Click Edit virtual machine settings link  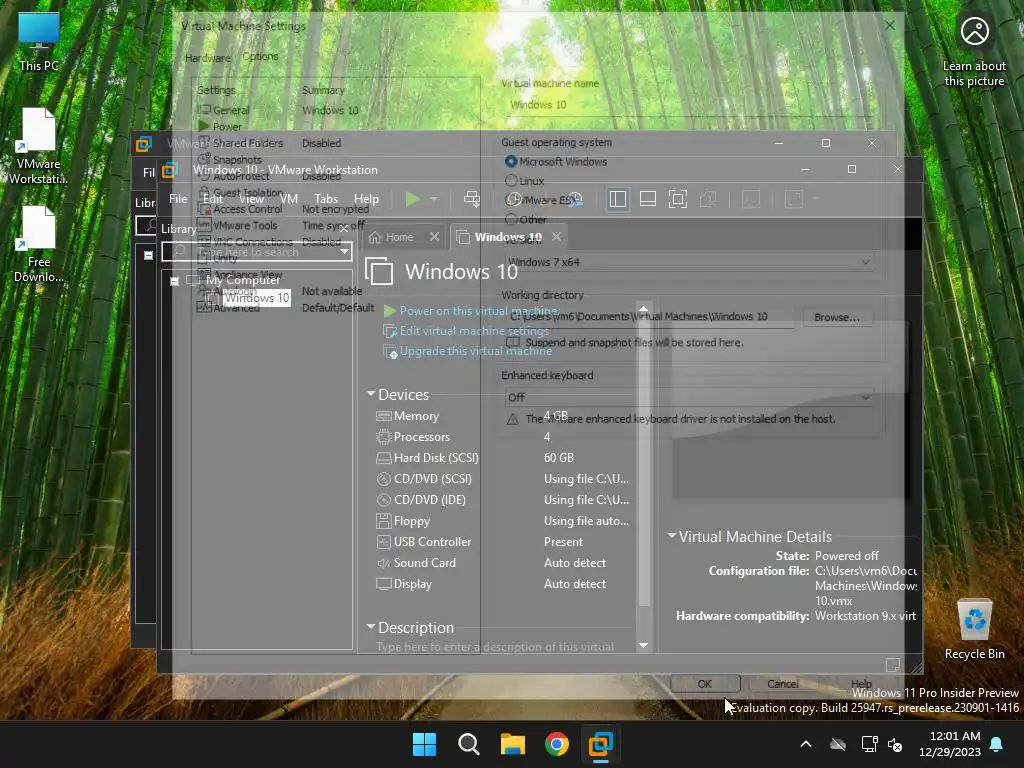[x=474, y=331]
